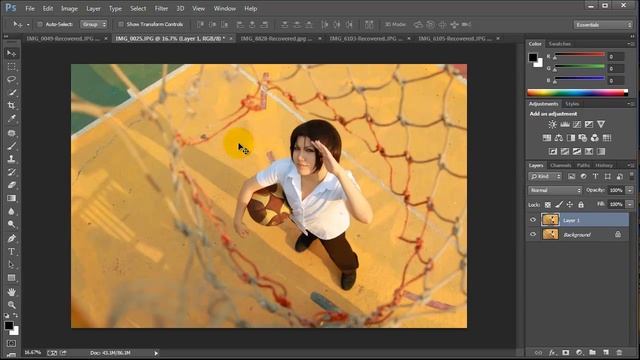The height and width of the screenshot is (360, 640).
Task: Toggle lock all padlock
Action: 581,204
